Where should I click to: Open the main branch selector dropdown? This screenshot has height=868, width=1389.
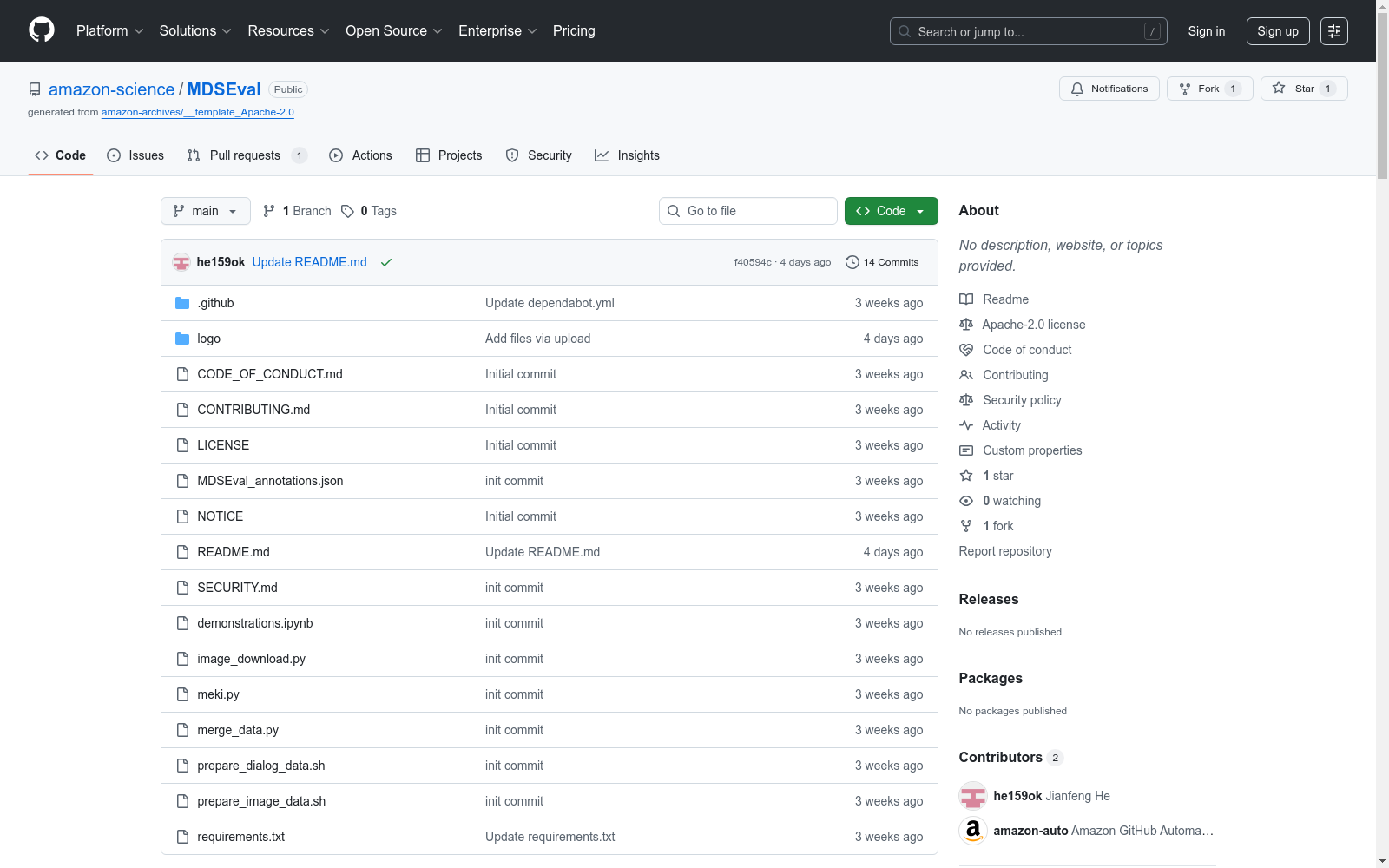pyautogui.click(x=206, y=211)
